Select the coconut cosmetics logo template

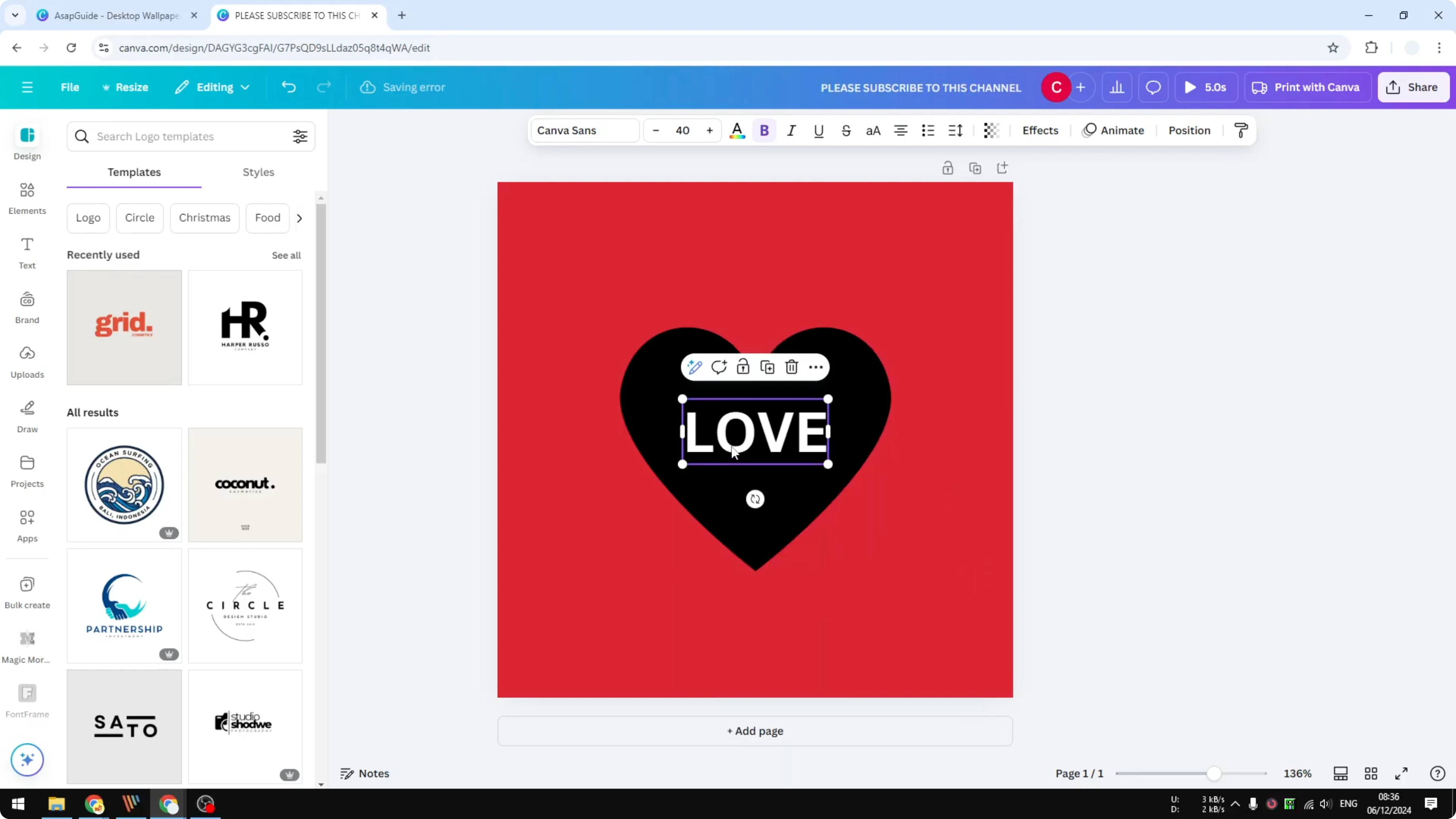point(245,485)
